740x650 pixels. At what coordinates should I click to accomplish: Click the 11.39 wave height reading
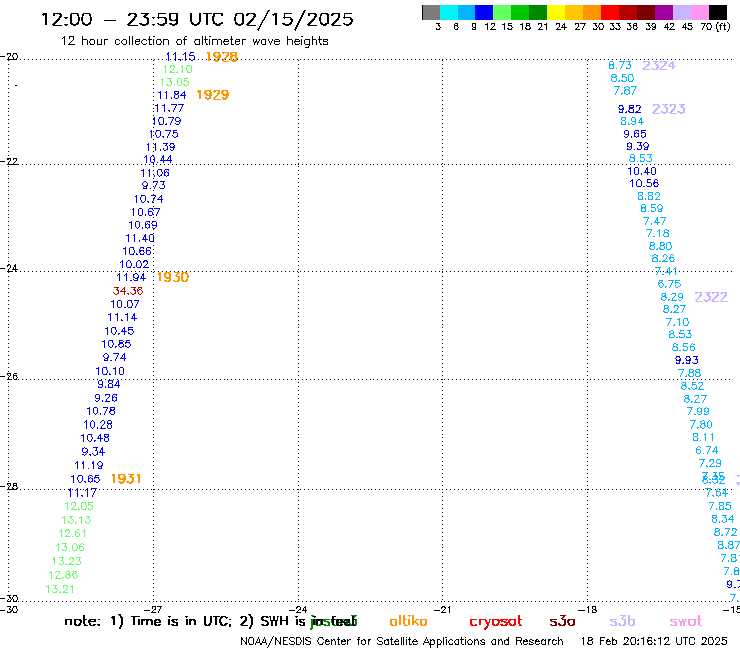[x=160, y=147]
